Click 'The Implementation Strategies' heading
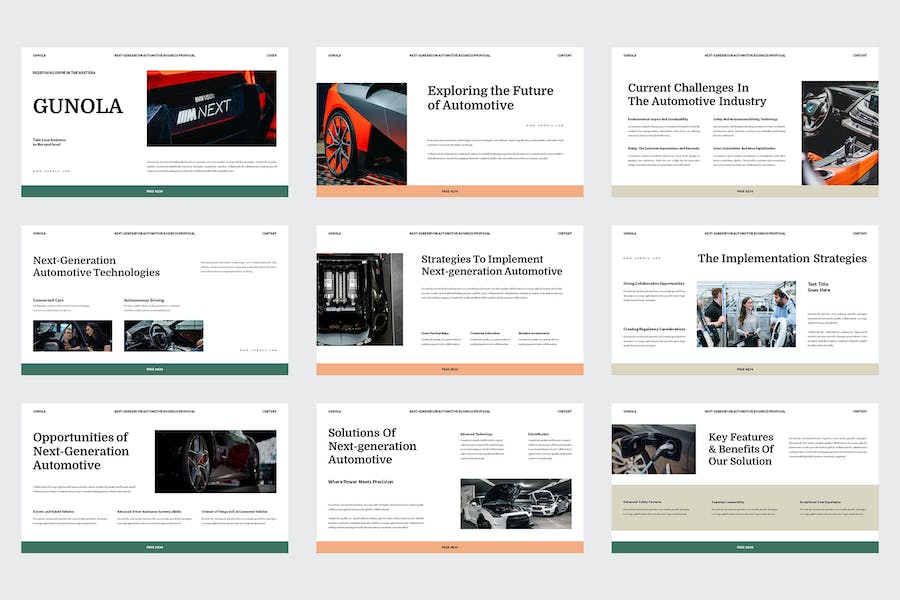This screenshot has width=900, height=600. coord(781,258)
